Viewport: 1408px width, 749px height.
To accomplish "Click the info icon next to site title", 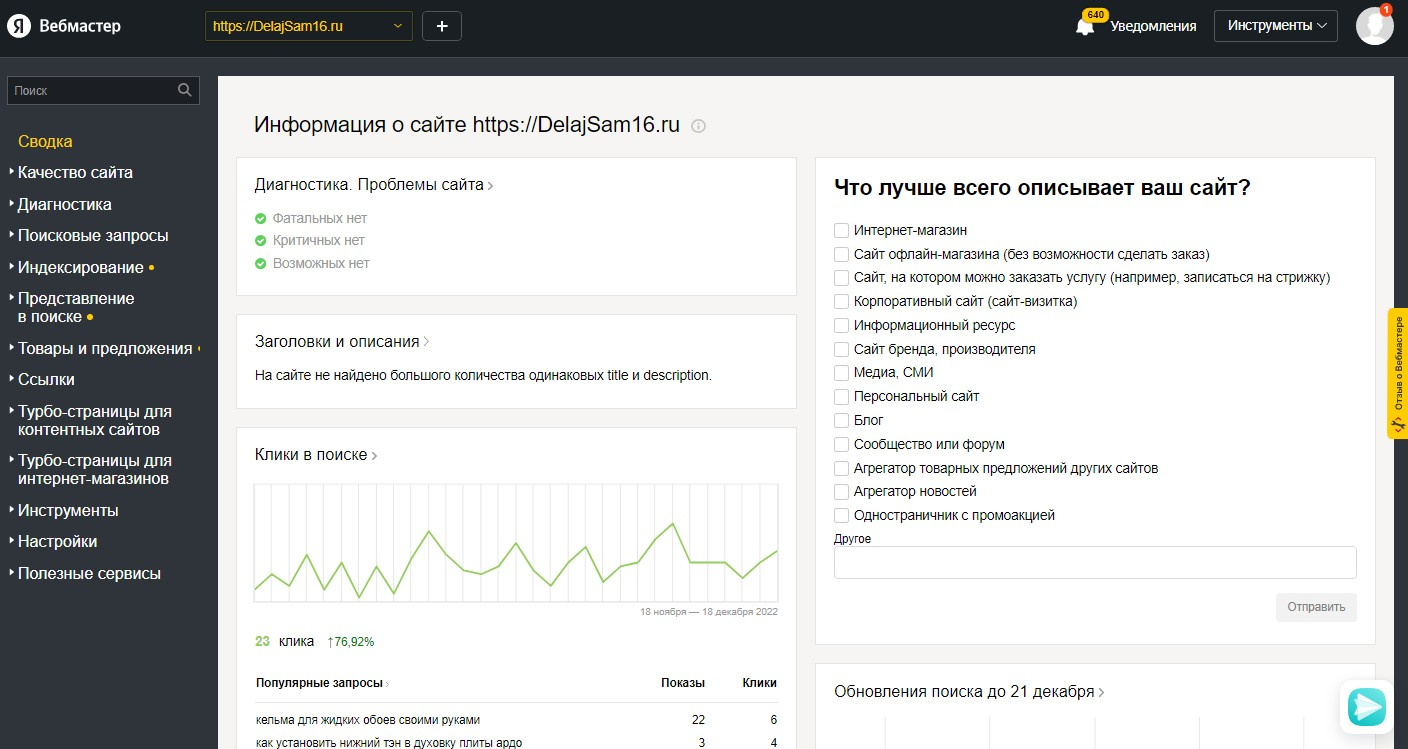I will (699, 126).
